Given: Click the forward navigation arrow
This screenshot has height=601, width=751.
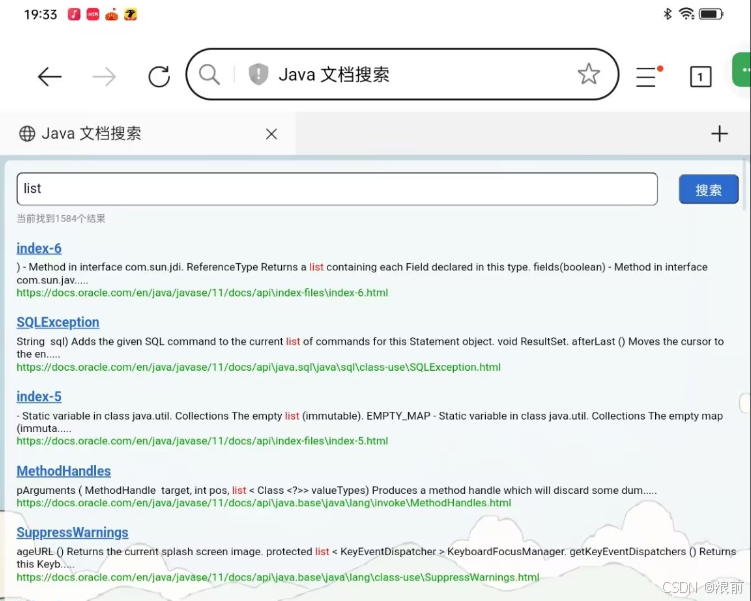Looking at the screenshot, I should [104, 77].
